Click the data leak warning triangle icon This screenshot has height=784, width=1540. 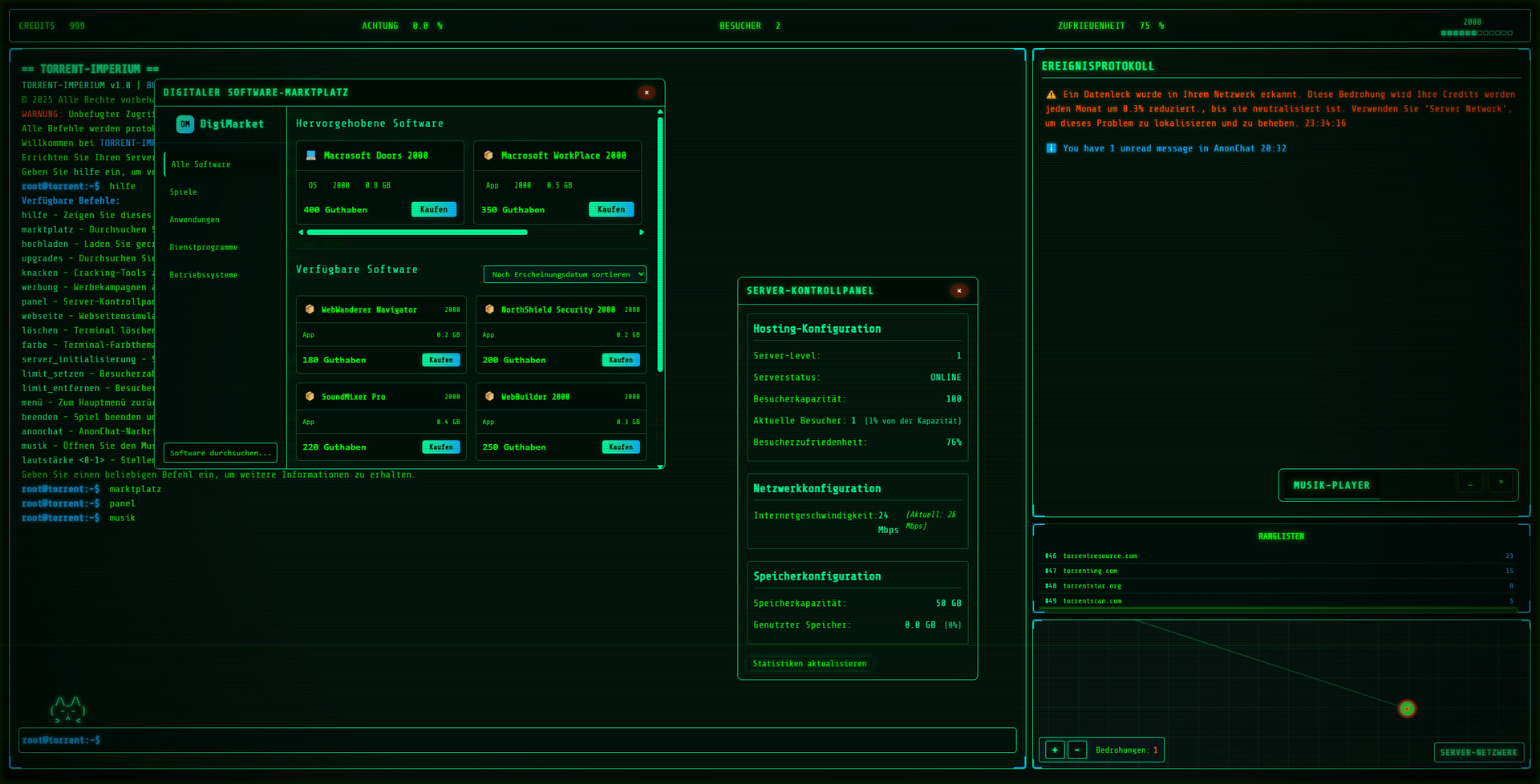point(1051,95)
